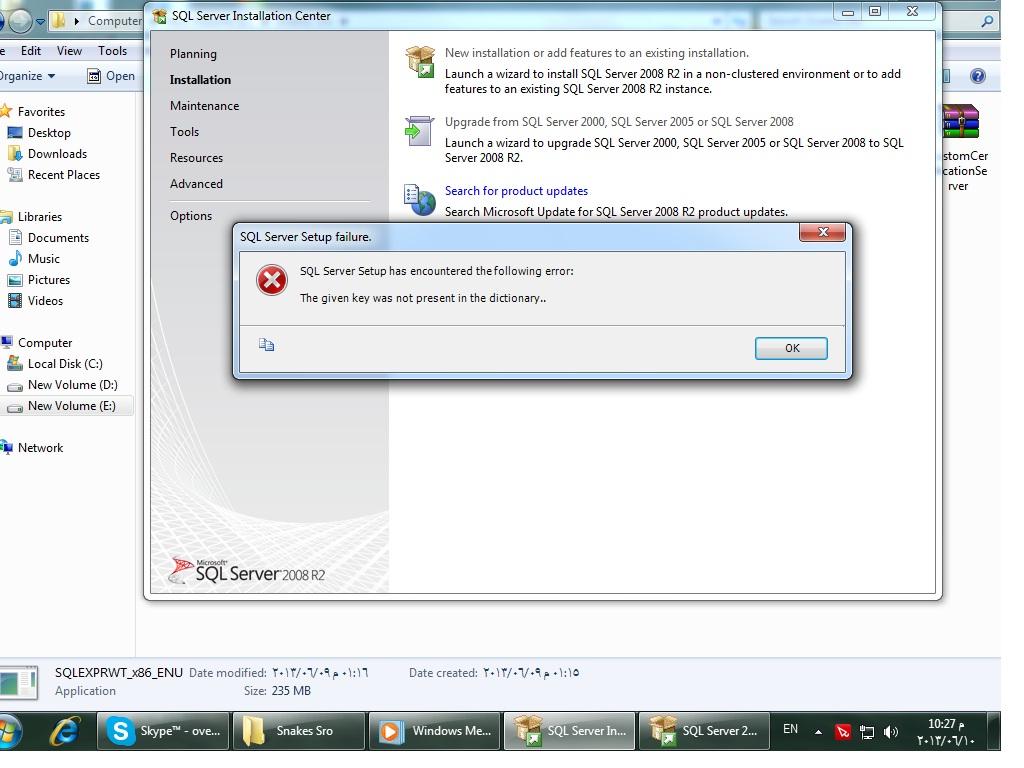Click New installation or add features link

[597, 53]
